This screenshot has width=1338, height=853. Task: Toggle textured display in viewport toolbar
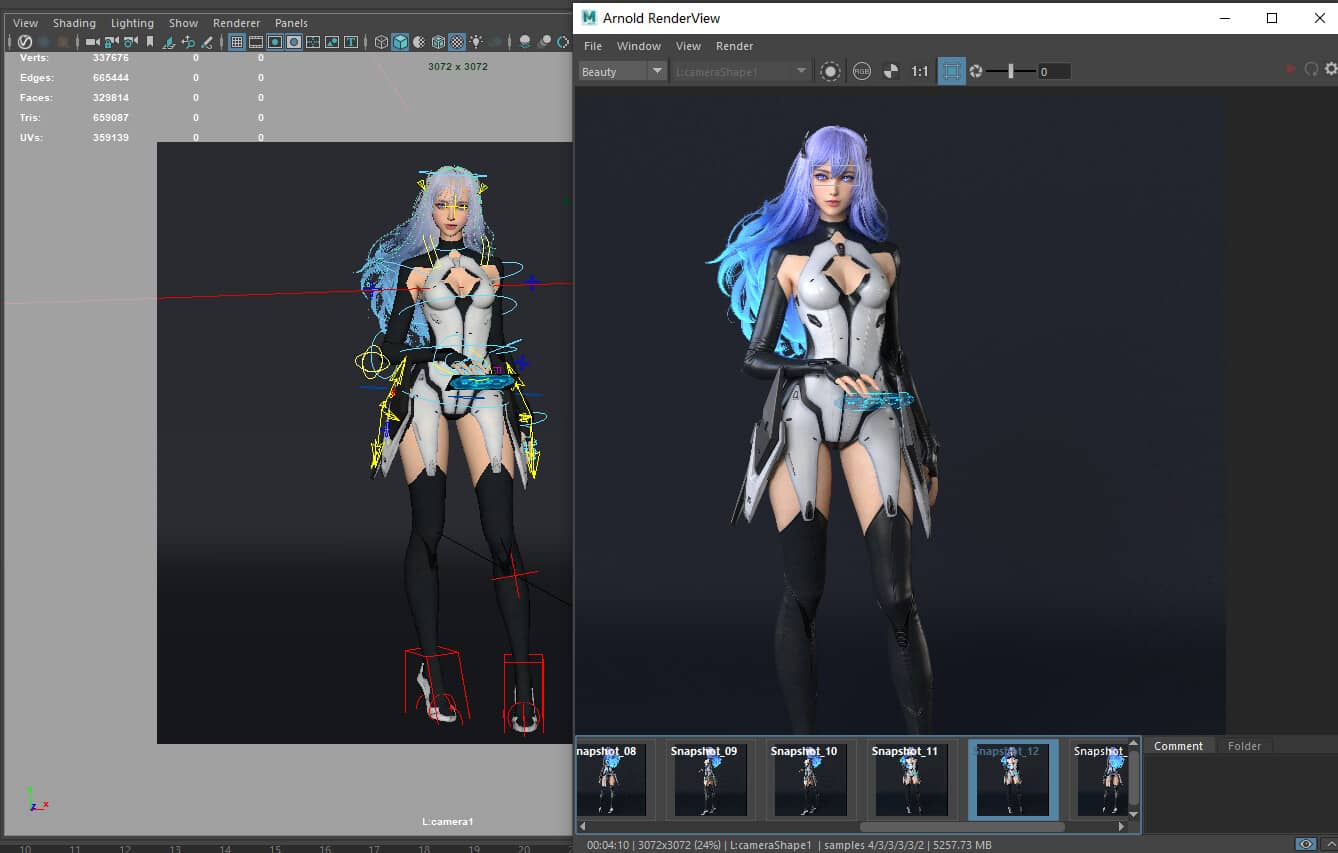pos(456,42)
